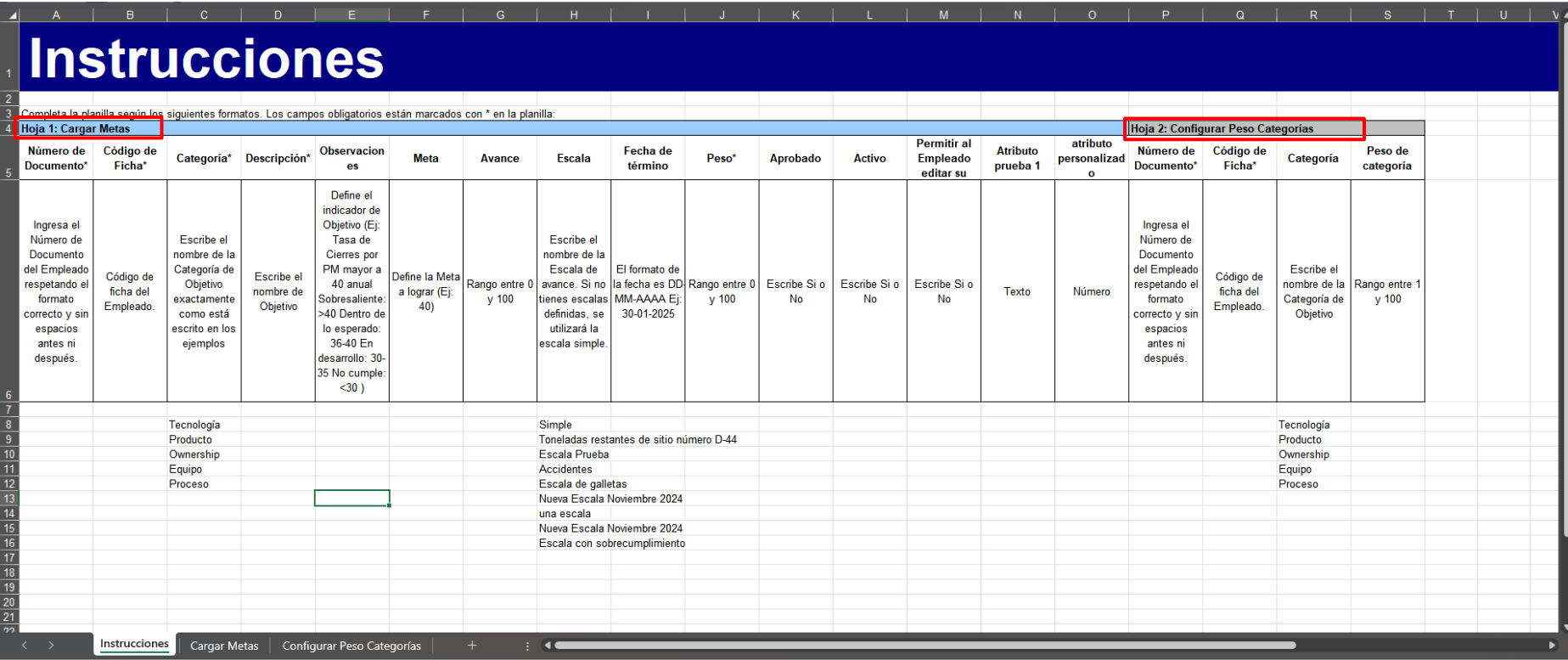Select column S header
Image resolution: width=1568 pixels, height=660 pixels.
pos(1387,14)
